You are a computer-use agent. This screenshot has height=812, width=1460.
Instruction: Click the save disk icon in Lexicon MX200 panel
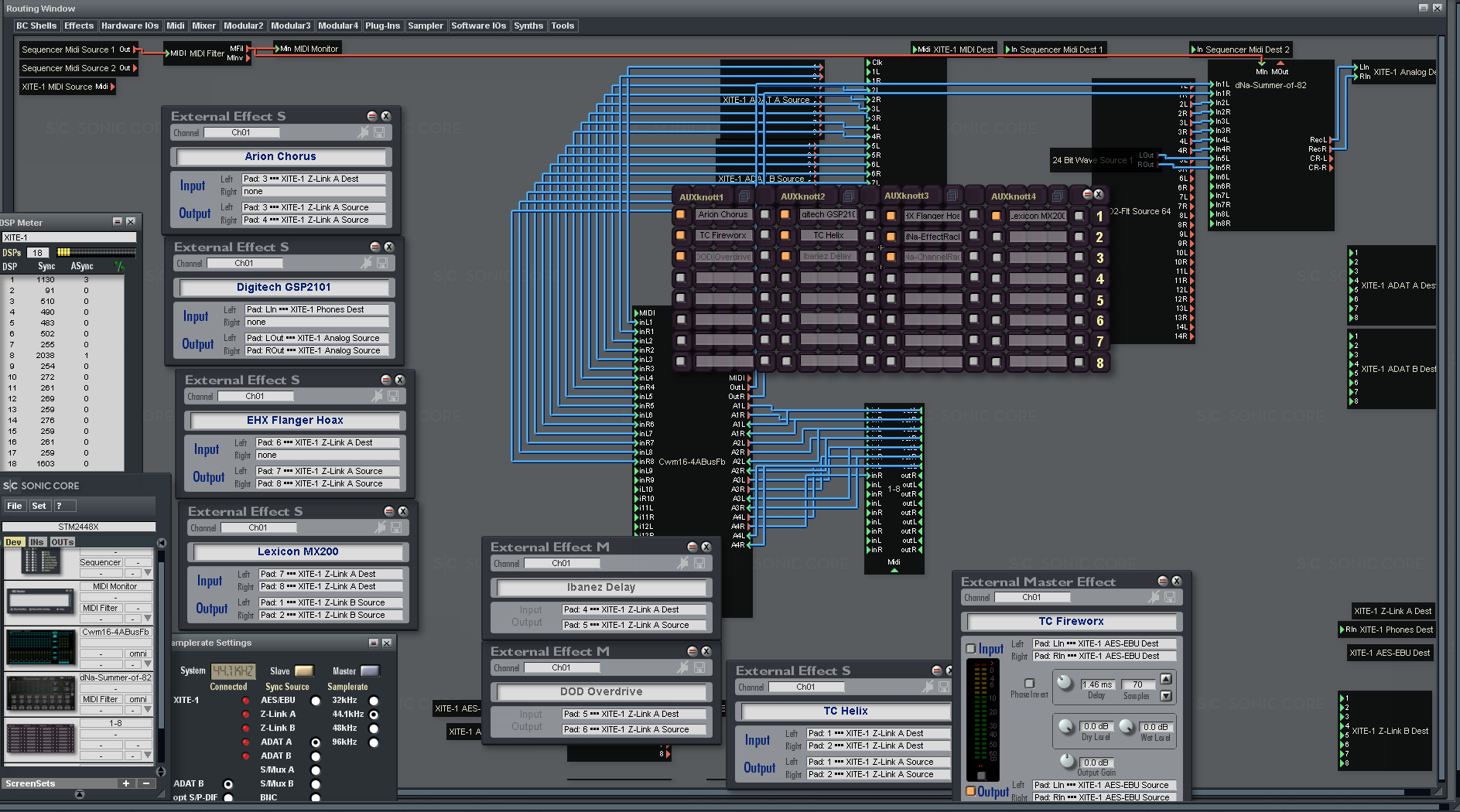click(x=396, y=527)
